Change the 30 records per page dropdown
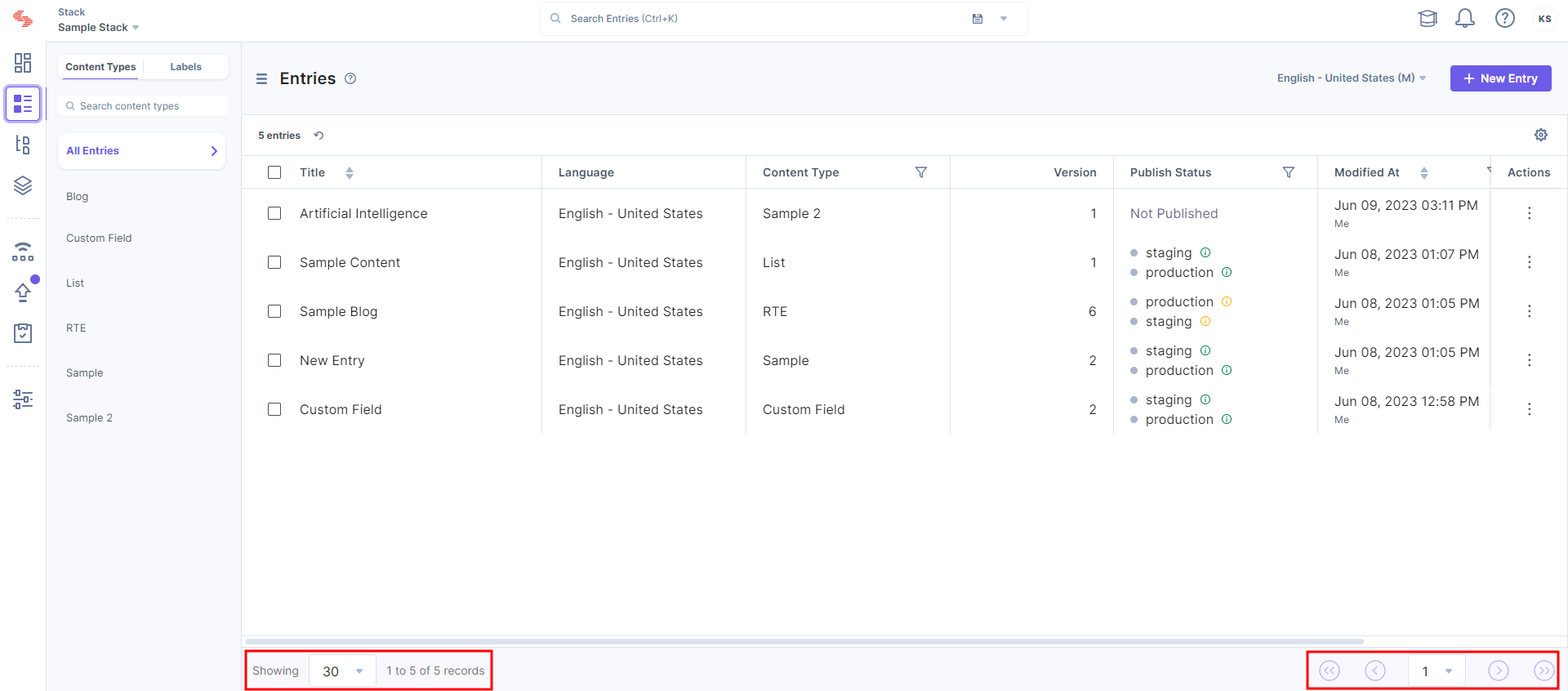This screenshot has width=1568, height=691. (342, 671)
